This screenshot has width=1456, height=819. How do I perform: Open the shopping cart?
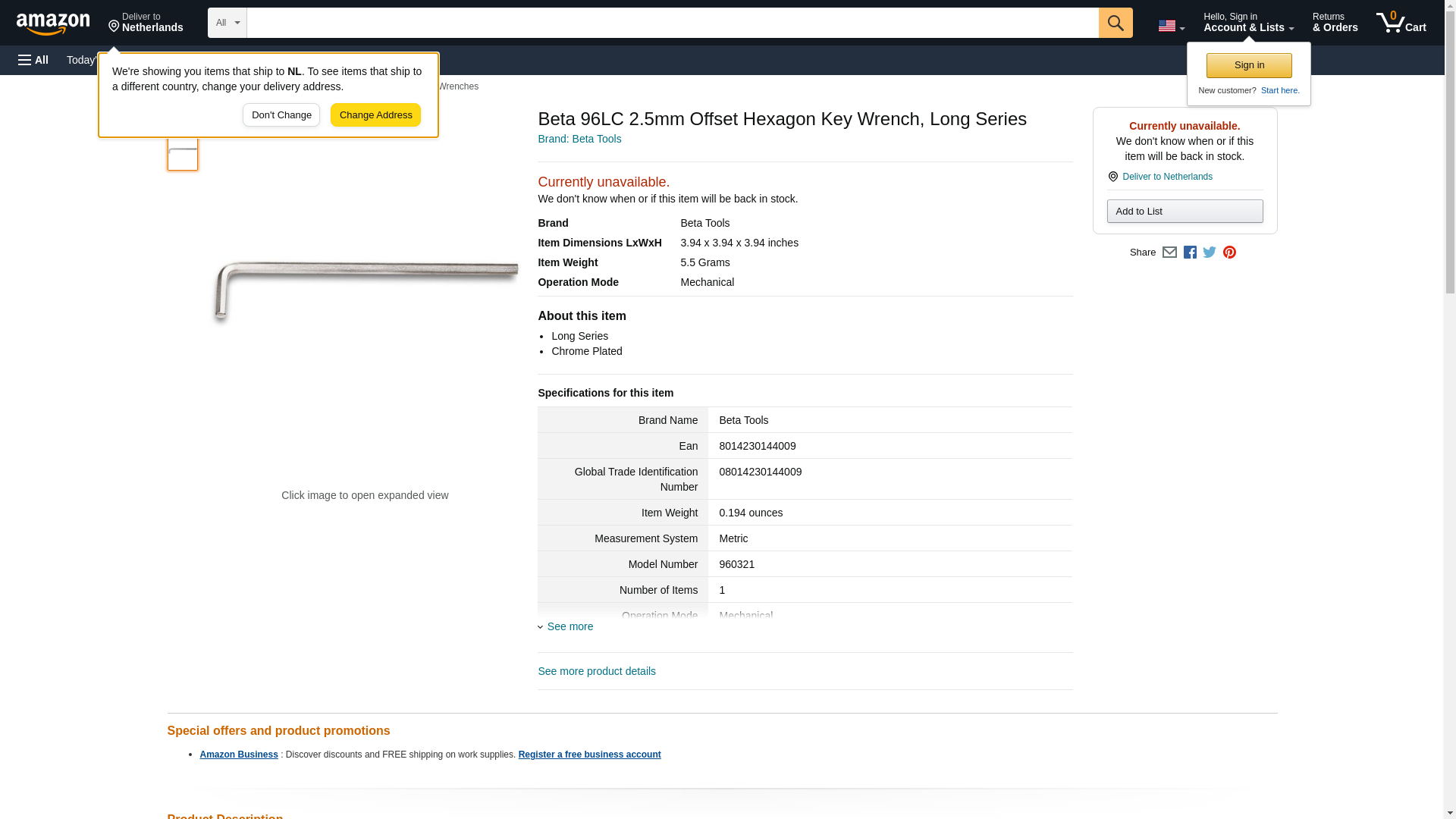pyautogui.click(x=1401, y=23)
